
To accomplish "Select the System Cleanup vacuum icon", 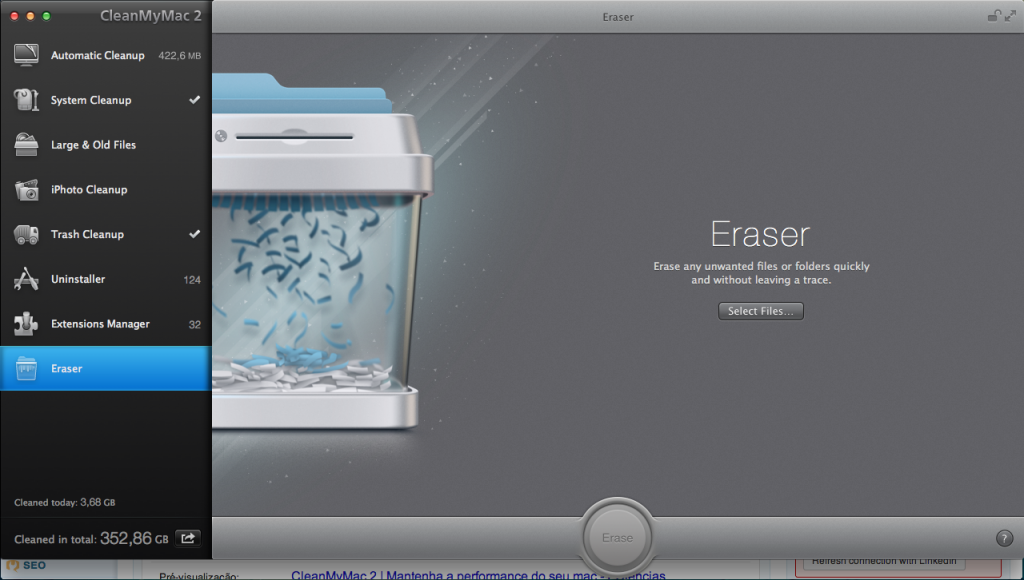I will (x=26, y=100).
